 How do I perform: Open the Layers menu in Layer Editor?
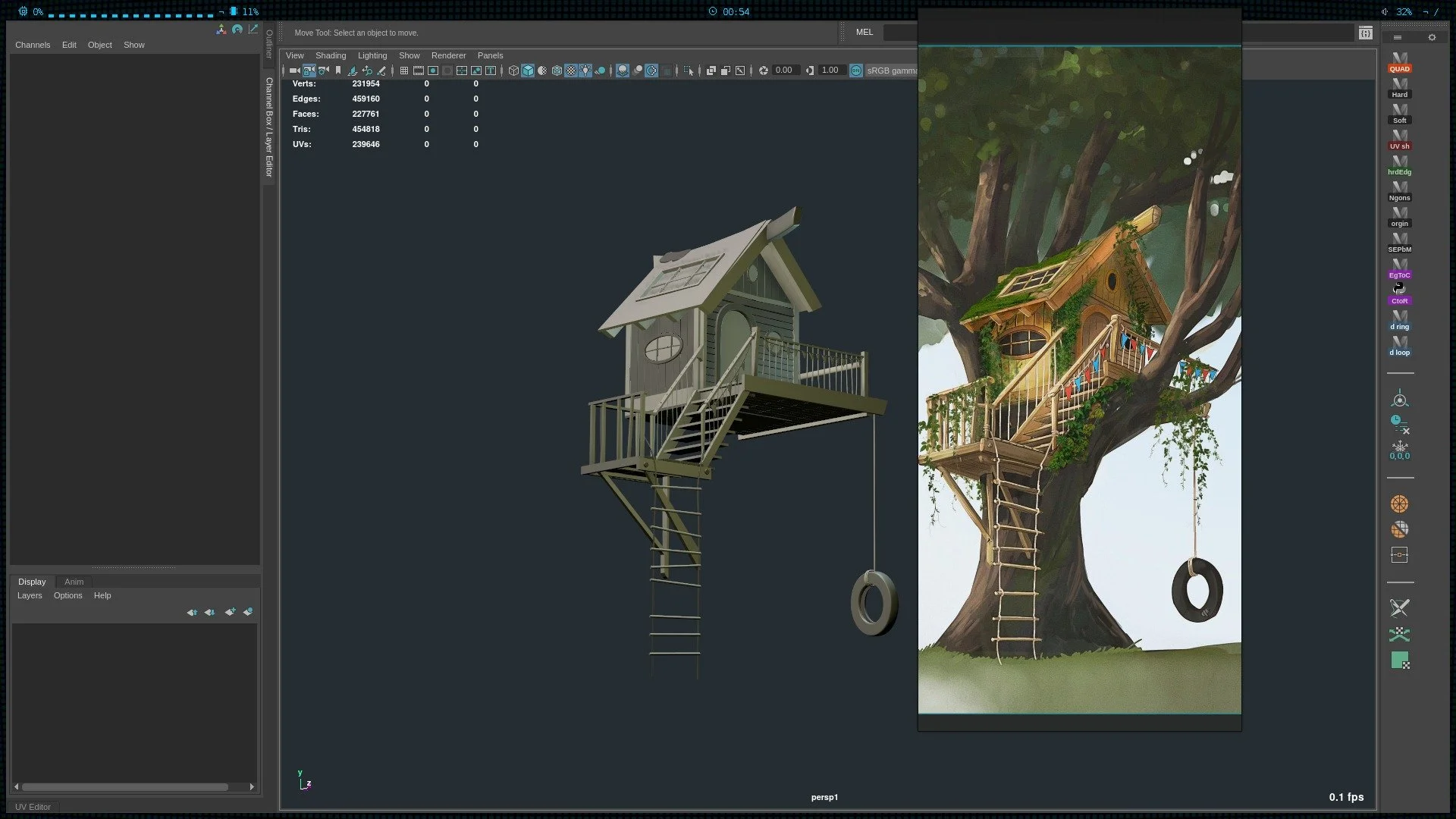point(30,595)
